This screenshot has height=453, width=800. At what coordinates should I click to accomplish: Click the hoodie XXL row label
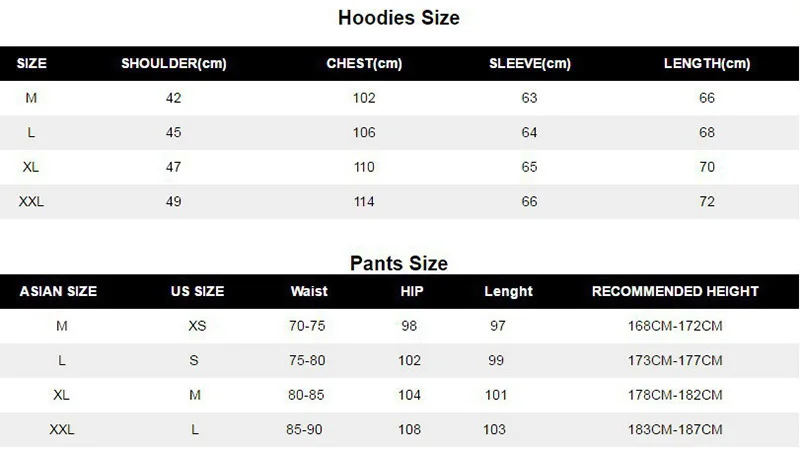coord(31,202)
